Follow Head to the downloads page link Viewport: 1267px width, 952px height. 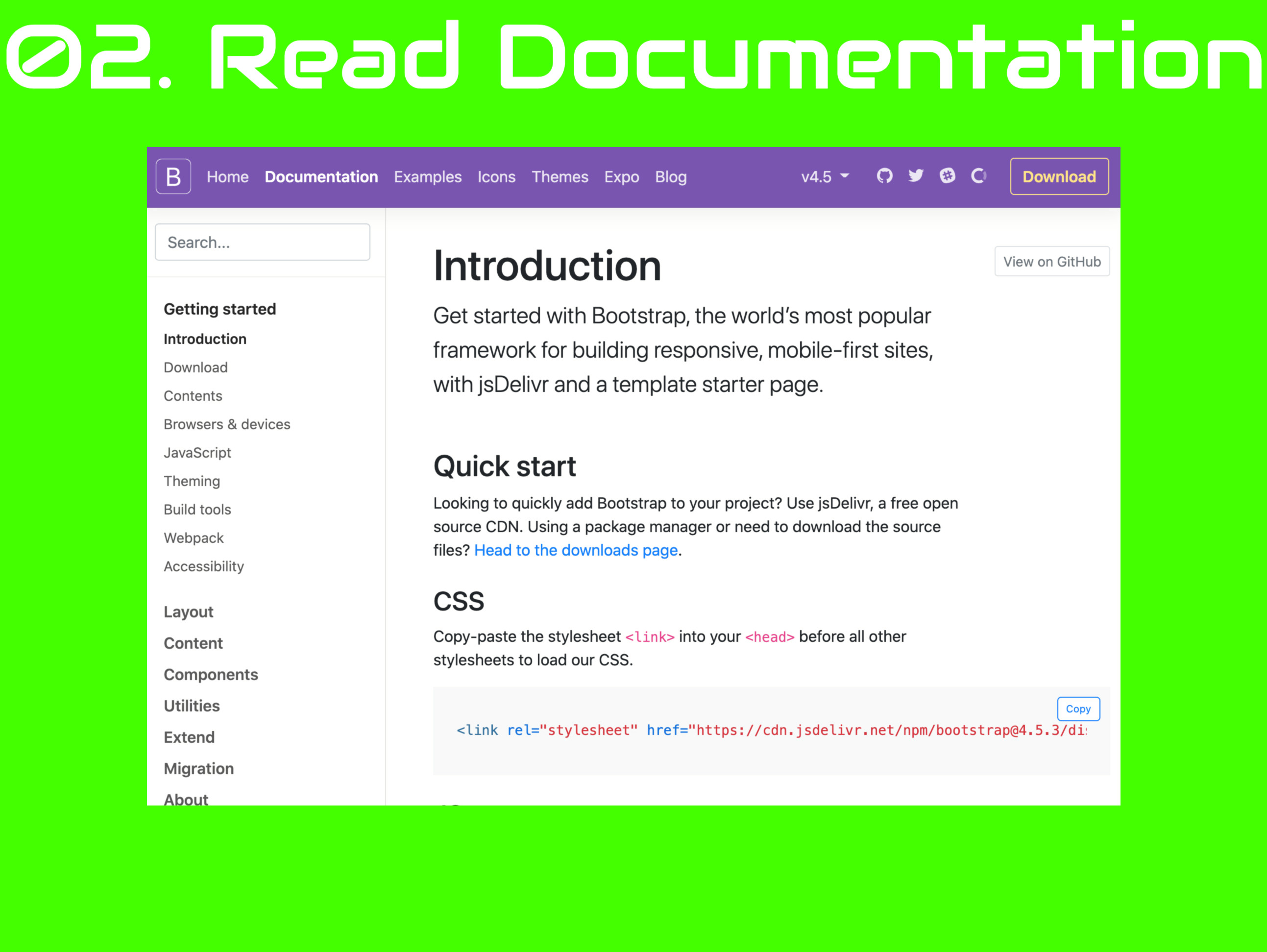point(576,550)
